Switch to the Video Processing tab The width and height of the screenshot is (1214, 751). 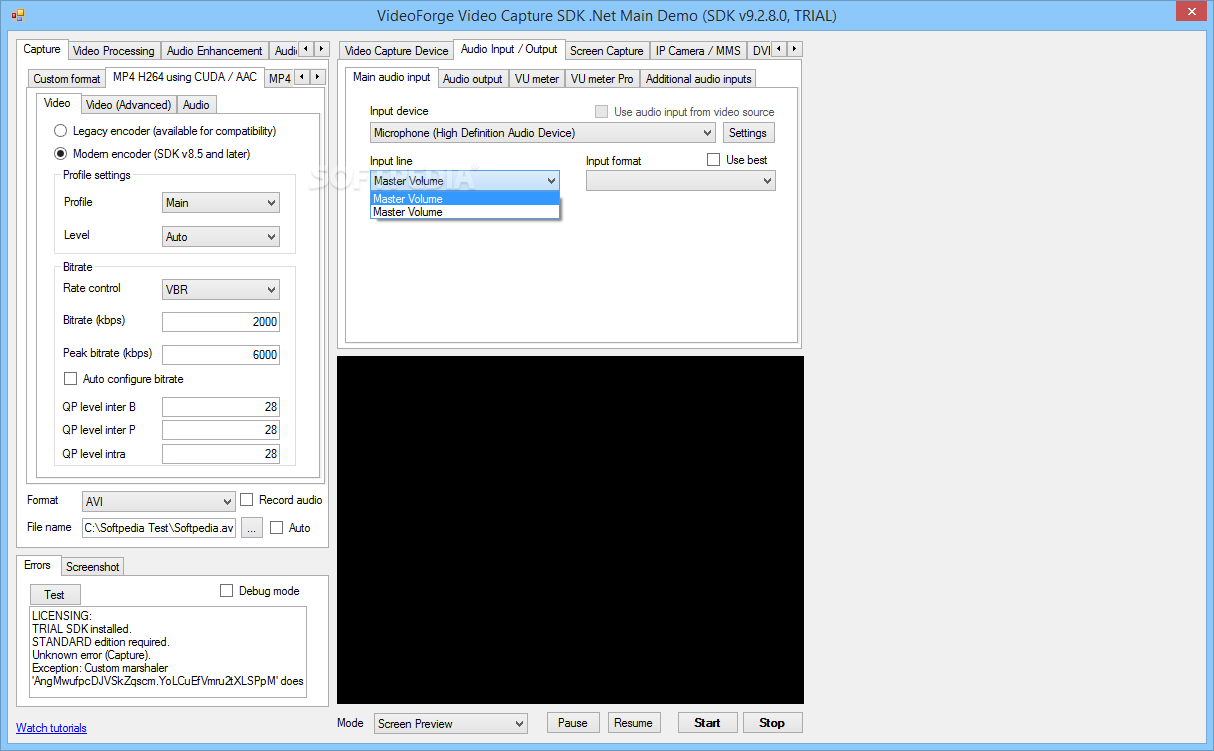(114, 51)
